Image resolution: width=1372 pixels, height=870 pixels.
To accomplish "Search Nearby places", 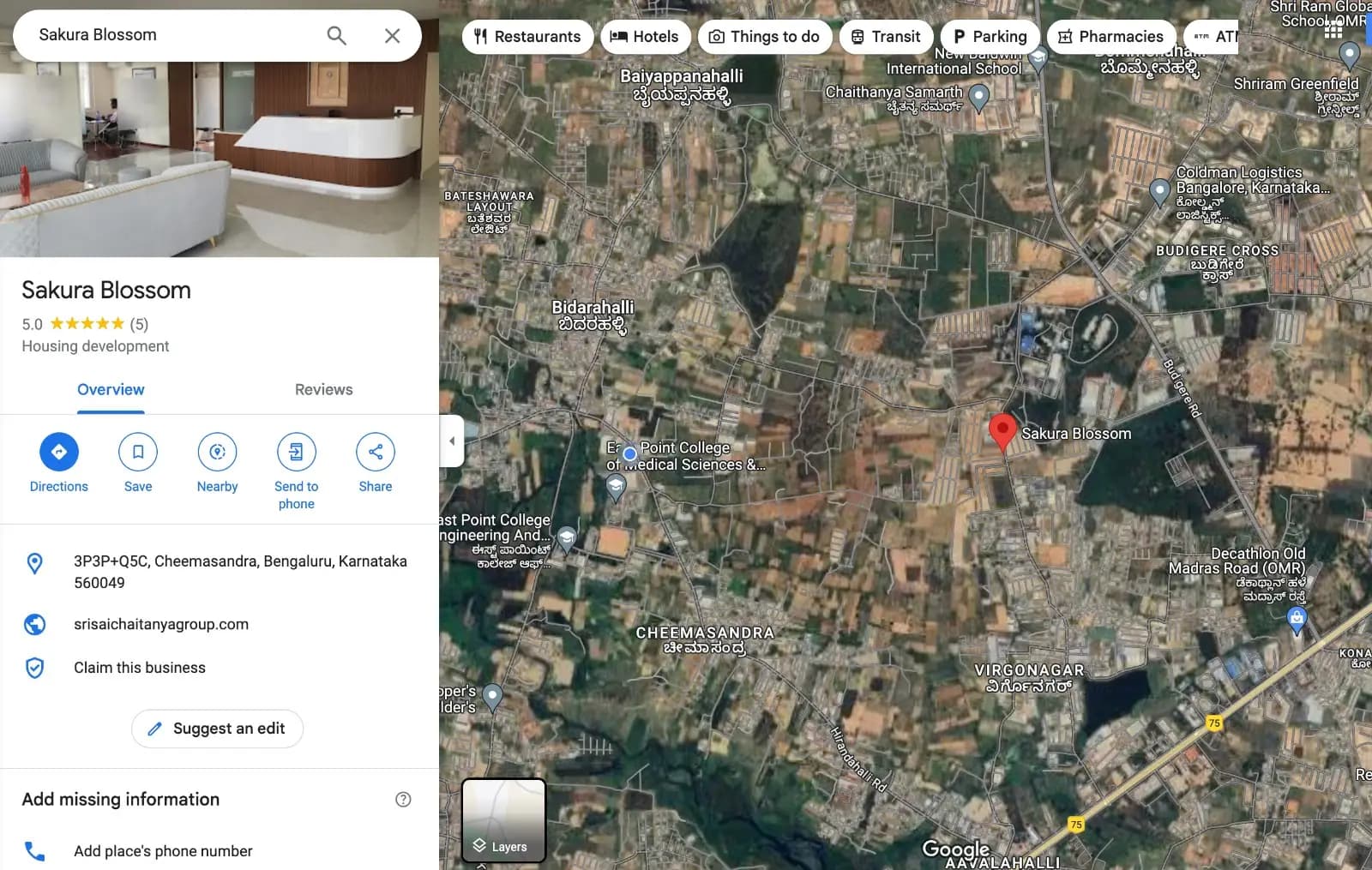I will [x=217, y=463].
